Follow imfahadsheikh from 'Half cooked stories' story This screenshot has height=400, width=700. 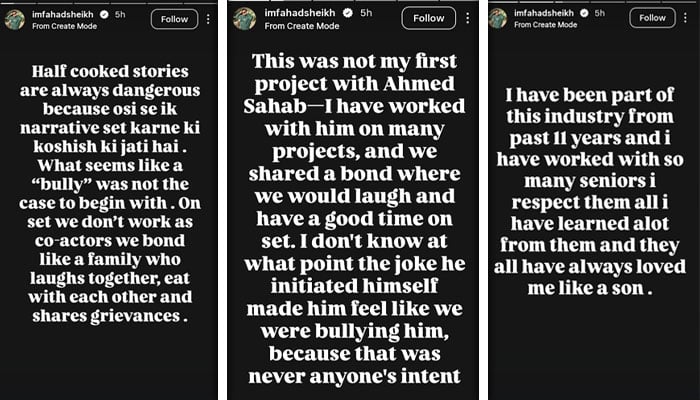coord(175,19)
